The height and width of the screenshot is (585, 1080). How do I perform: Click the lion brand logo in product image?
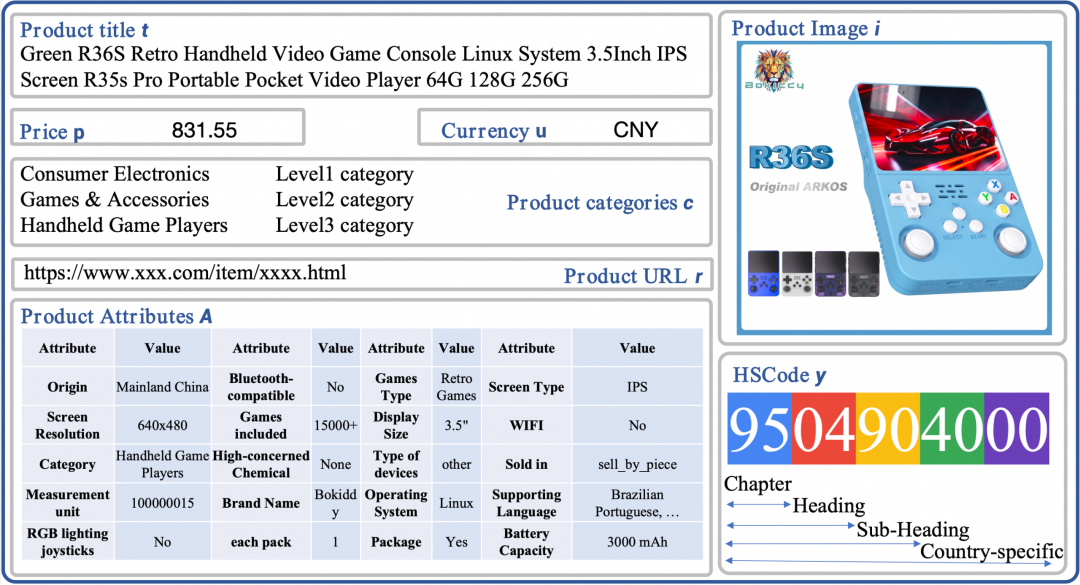click(773, 70)
